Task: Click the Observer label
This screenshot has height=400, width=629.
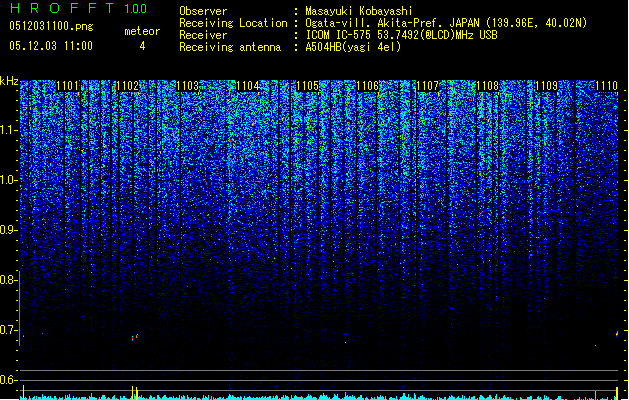Action: [203, 11]
